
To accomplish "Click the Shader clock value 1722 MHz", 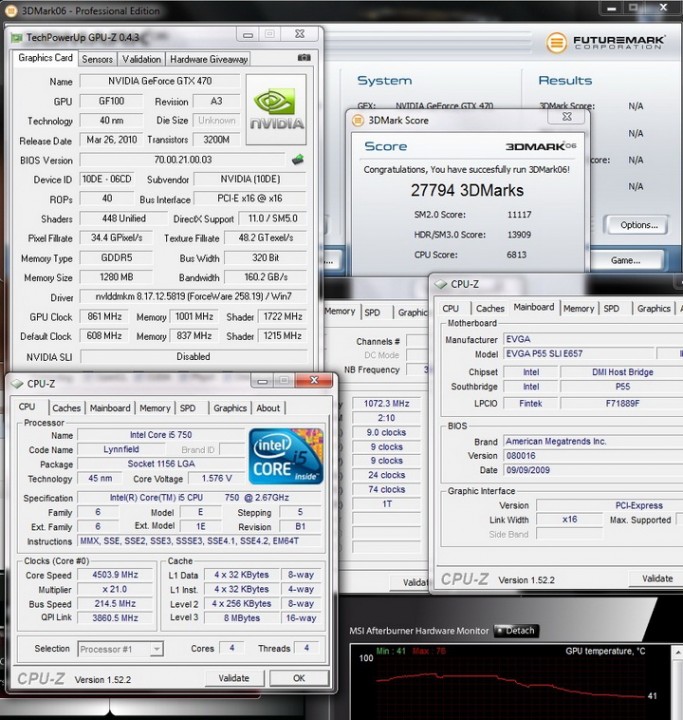I will [x=282, y=316].
